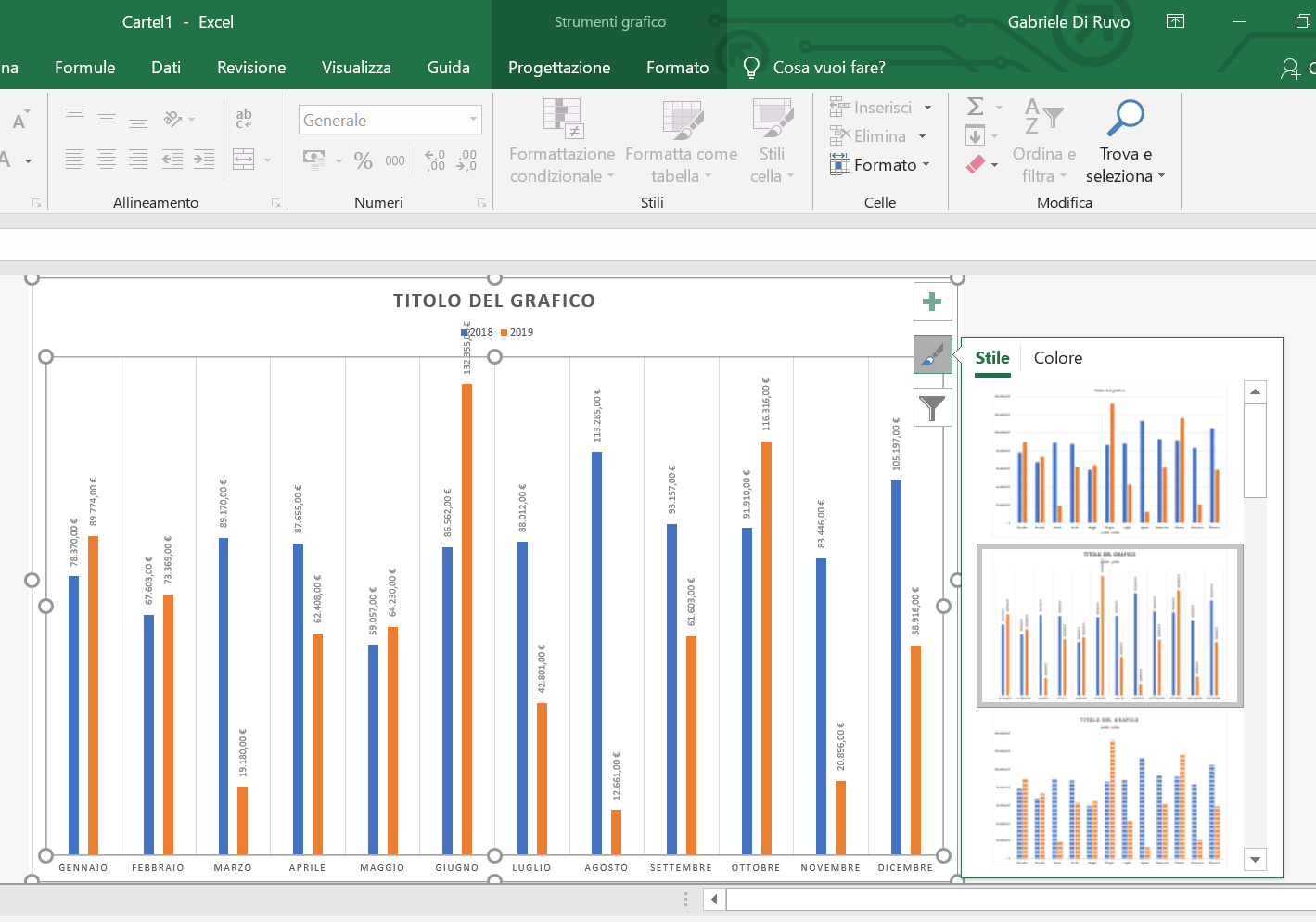Open the Revisione ribbon tab
Image resolution: width=1316 pixels, height=922 pixels.
[x=251, y=68]
